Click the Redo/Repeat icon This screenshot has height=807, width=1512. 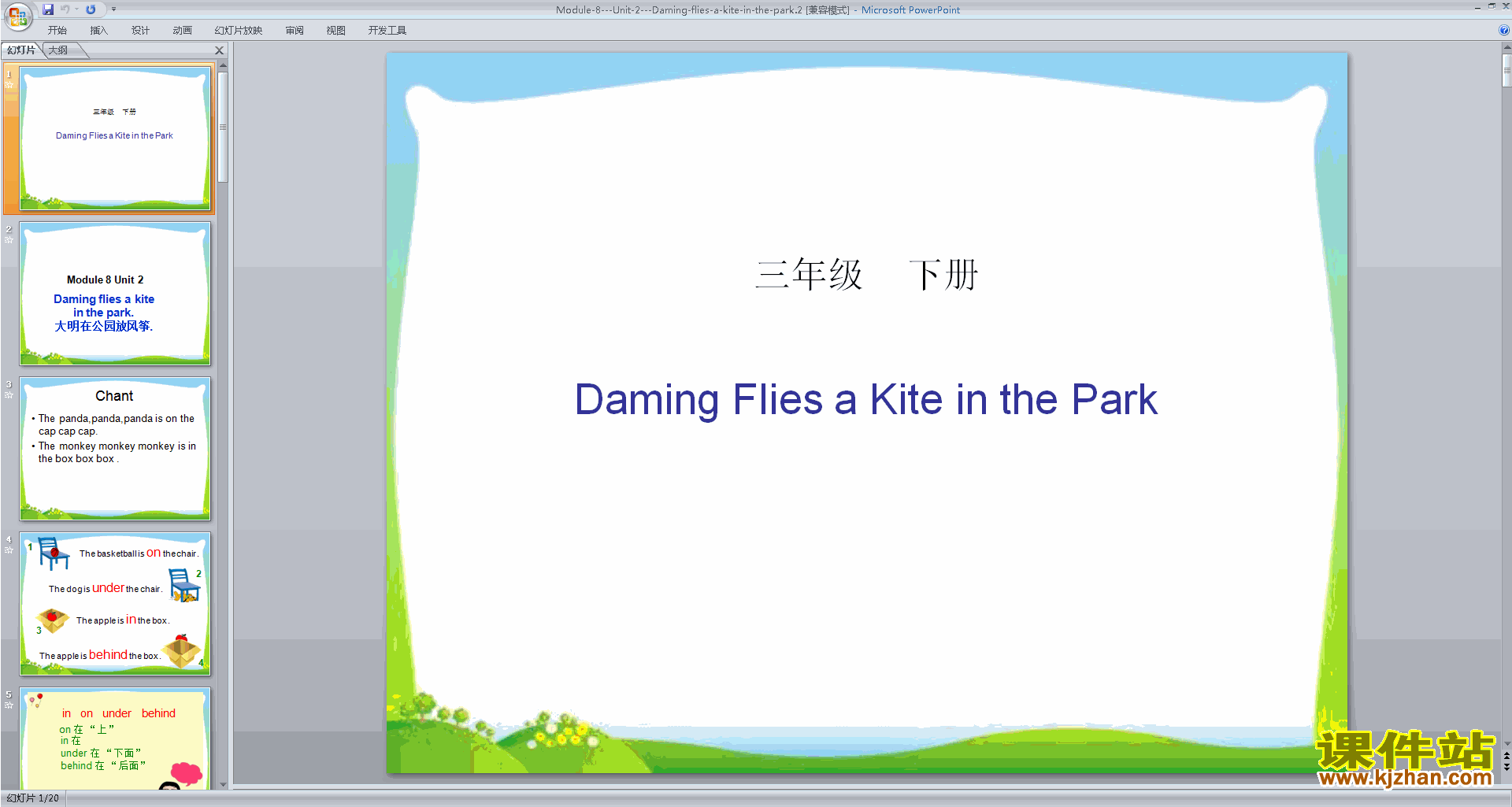click(91, 9)
